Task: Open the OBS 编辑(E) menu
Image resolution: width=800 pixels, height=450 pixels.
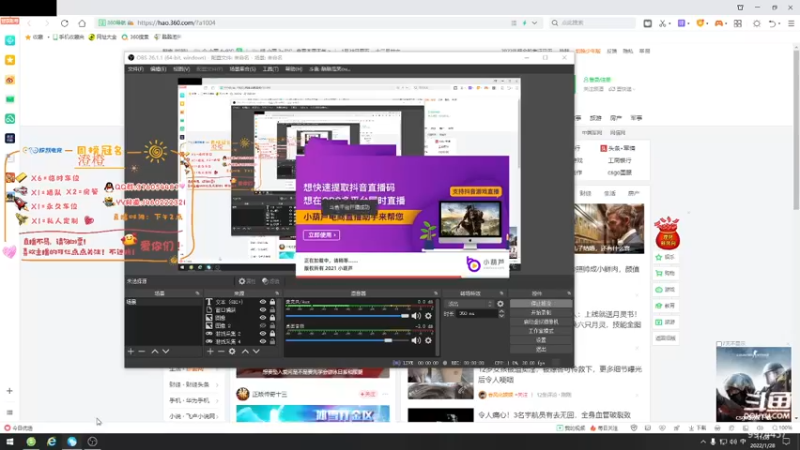Action: coord(158,69)
